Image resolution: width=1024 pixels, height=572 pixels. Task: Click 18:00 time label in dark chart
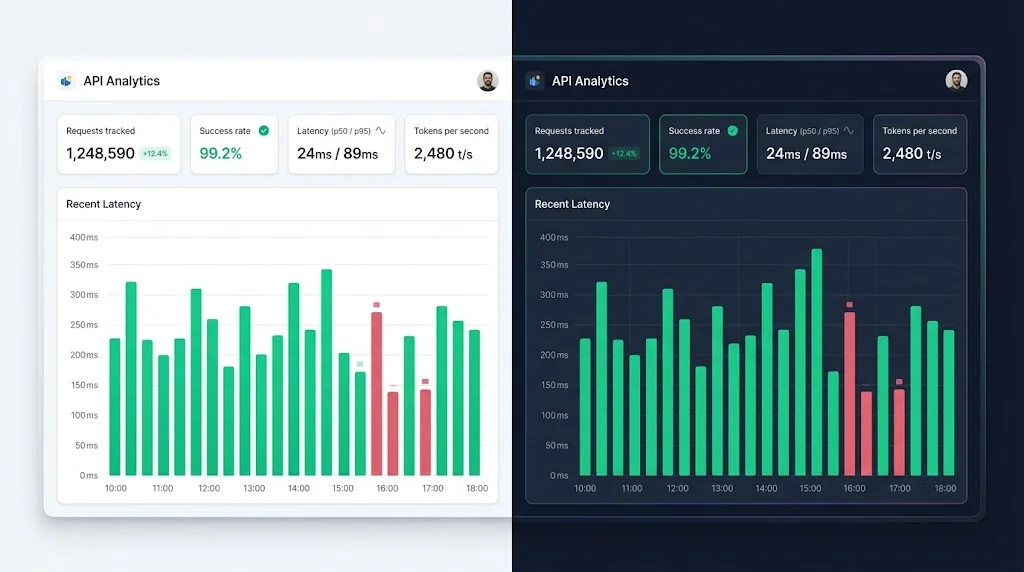[945, 488]
